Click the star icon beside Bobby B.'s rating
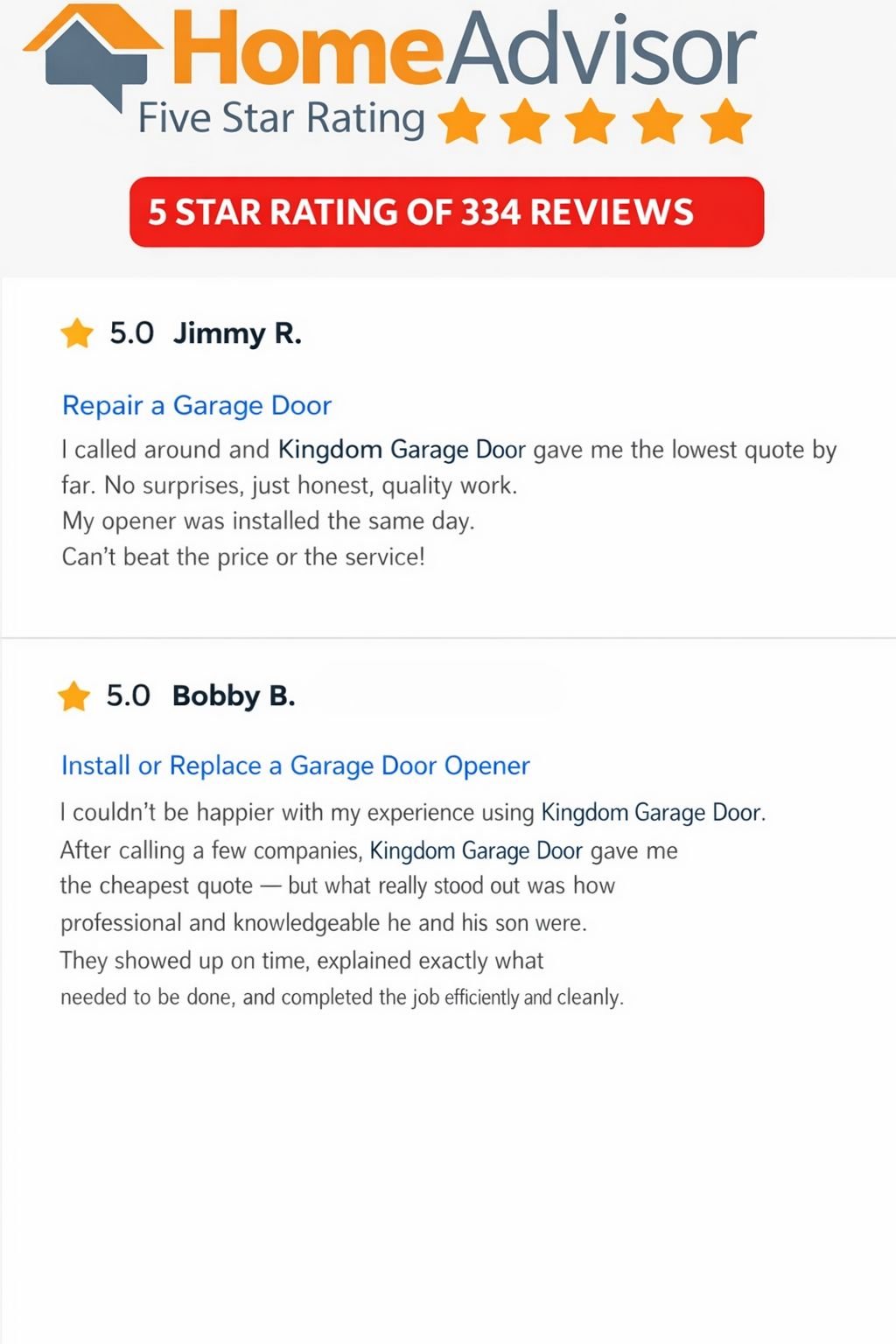The height and width of the screenshot is (1344, 896). [74, 696]
